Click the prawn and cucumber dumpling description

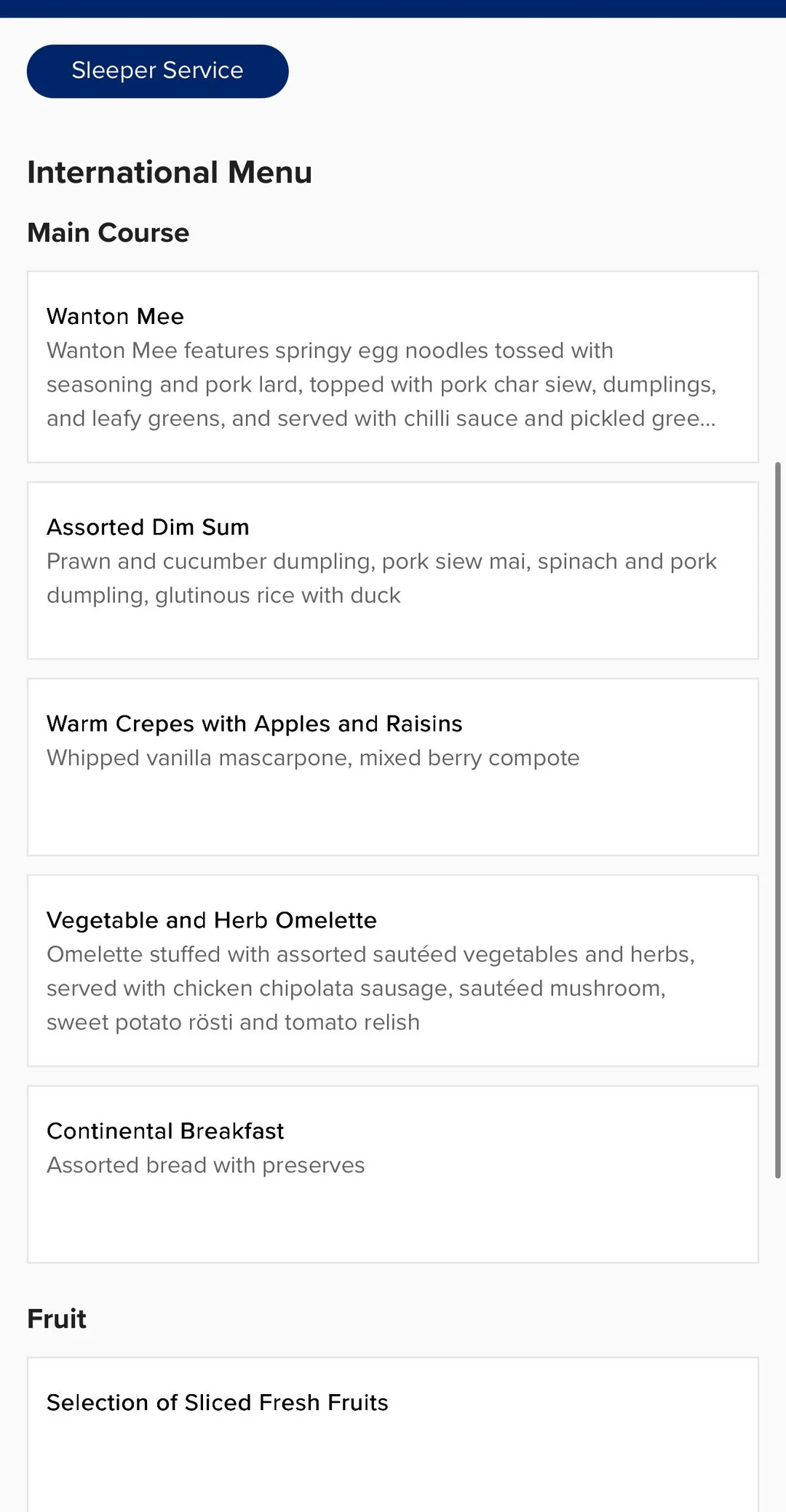tap(381, 578)
